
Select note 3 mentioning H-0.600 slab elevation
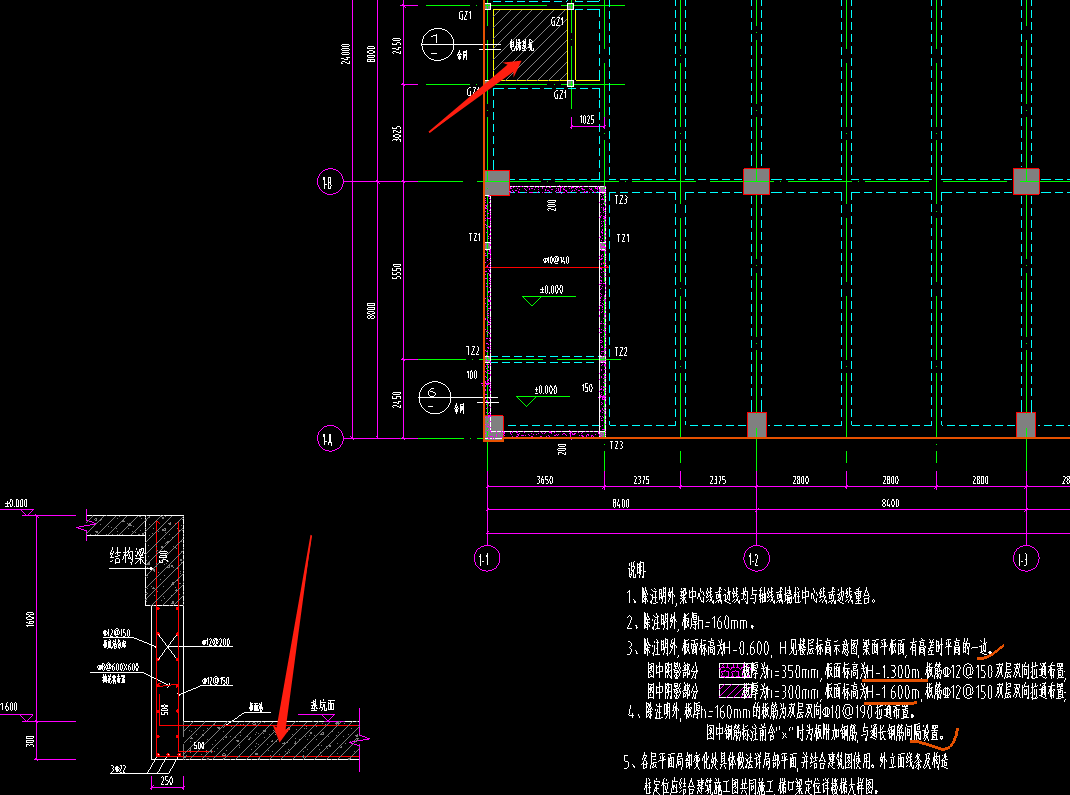809,648
